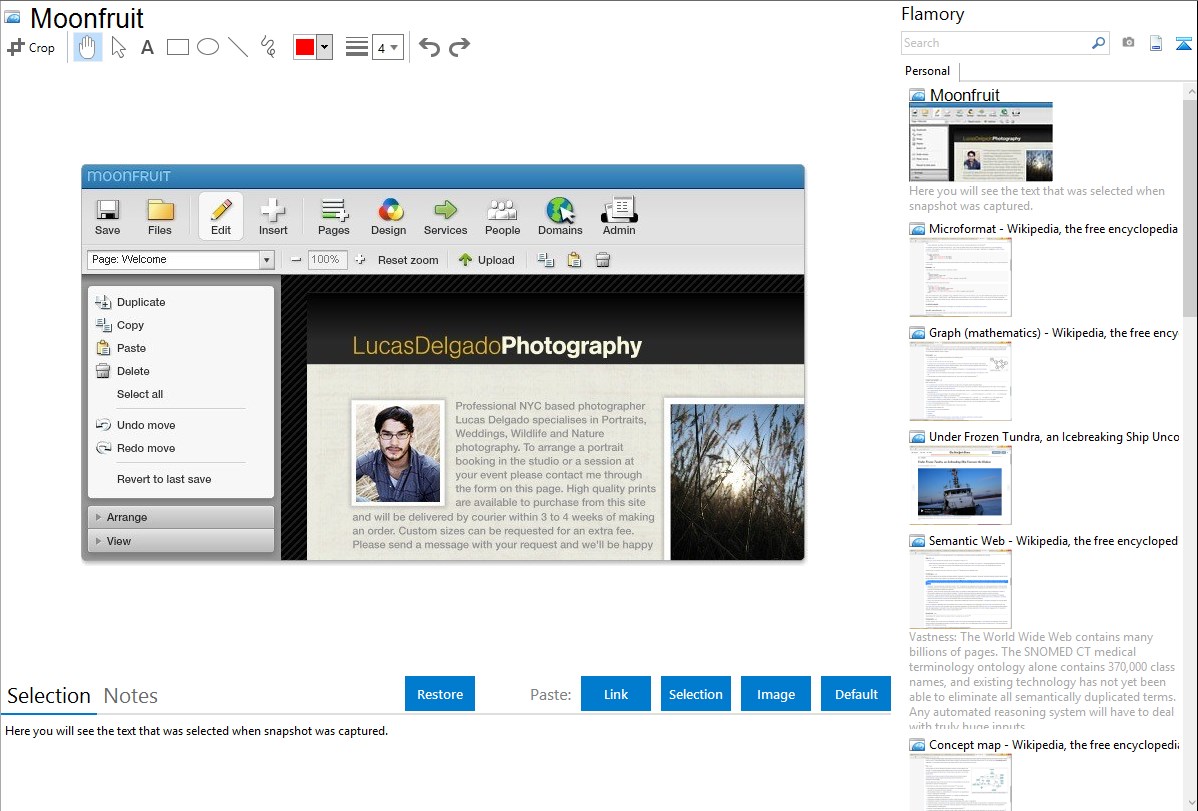Image resolution: width=1198 pixels, height=811 pixels.
Task: Open the line width dropdown showing 4
Action: [x=387, y=47]
